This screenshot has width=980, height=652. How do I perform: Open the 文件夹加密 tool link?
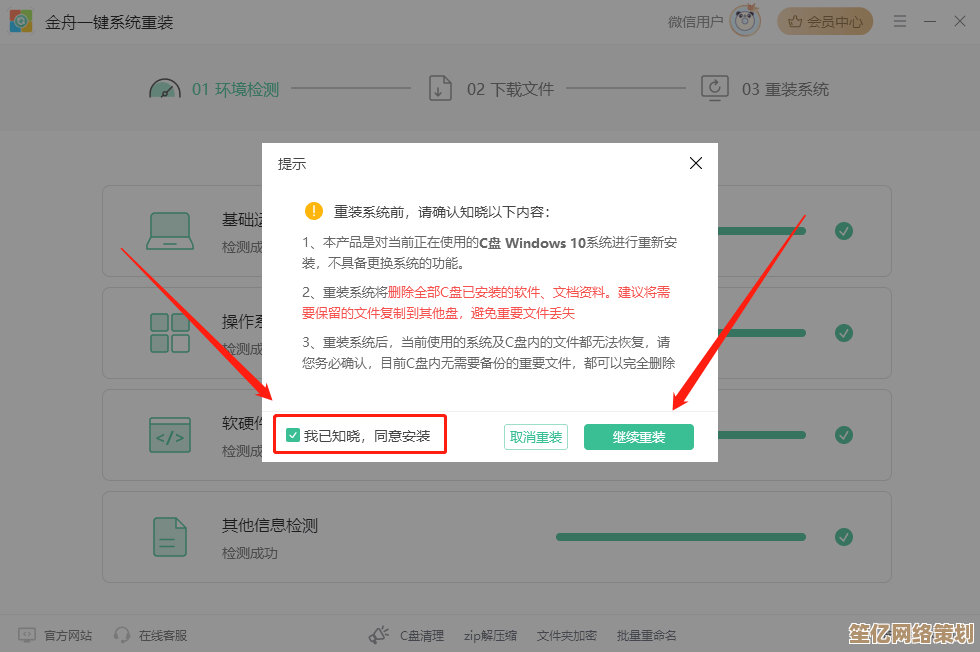tap(567, 636)
